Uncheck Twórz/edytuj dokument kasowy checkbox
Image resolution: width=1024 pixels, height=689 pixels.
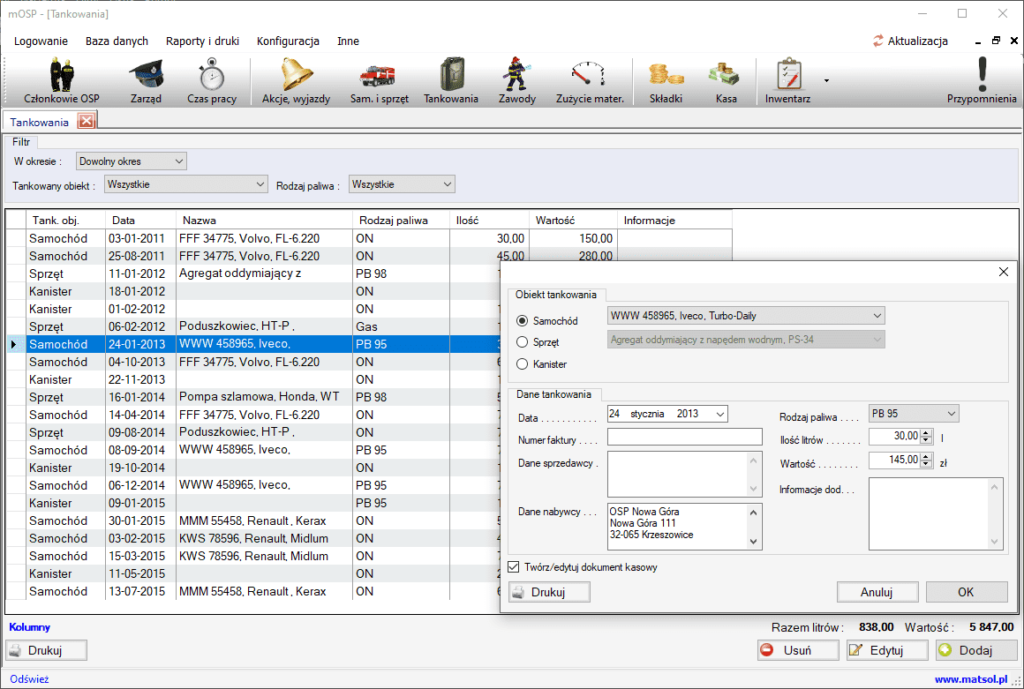coord(514,567)
